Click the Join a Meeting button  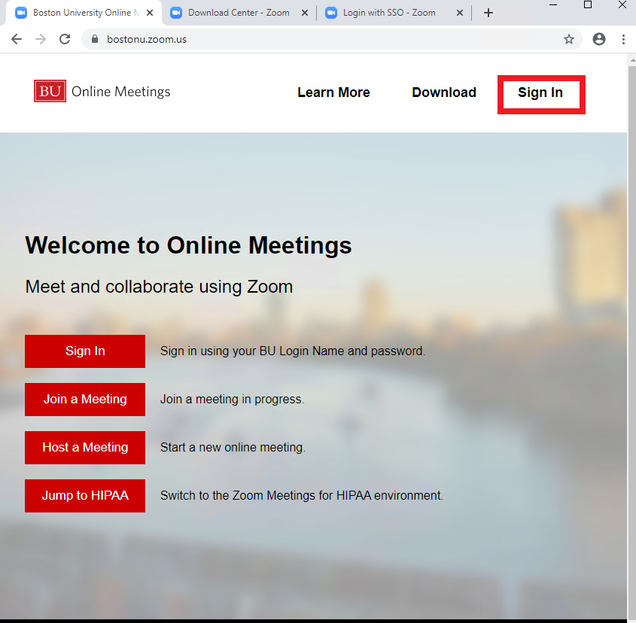(x=85, y=400)
